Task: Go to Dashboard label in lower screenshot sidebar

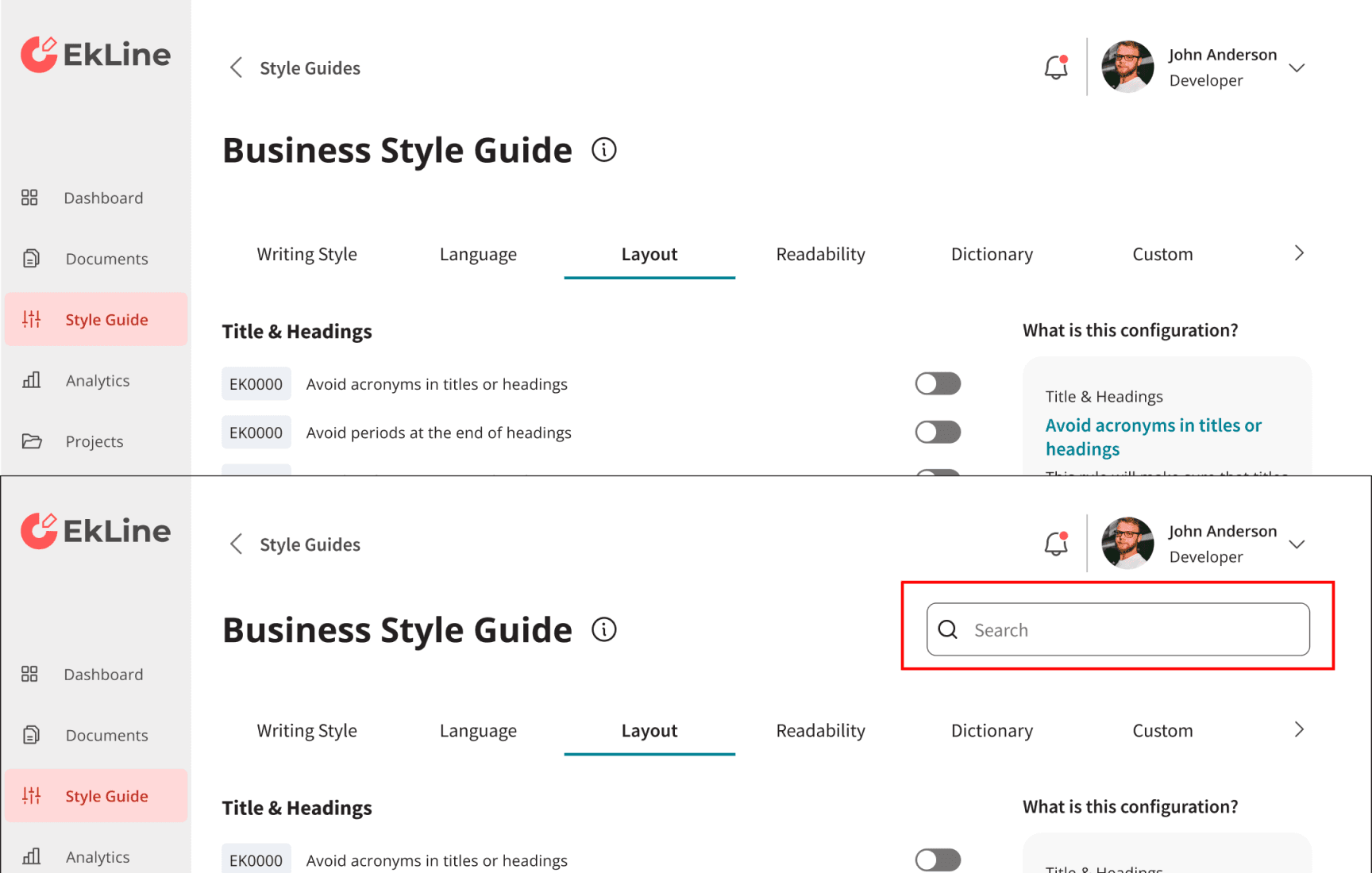Action: coord(103,674)
